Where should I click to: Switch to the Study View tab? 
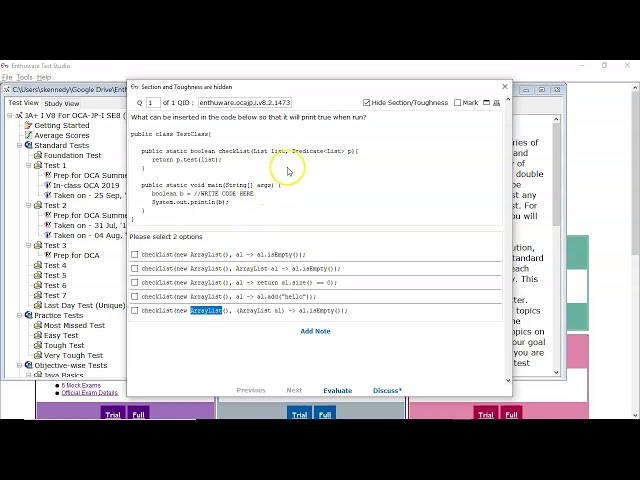[62, 104]
